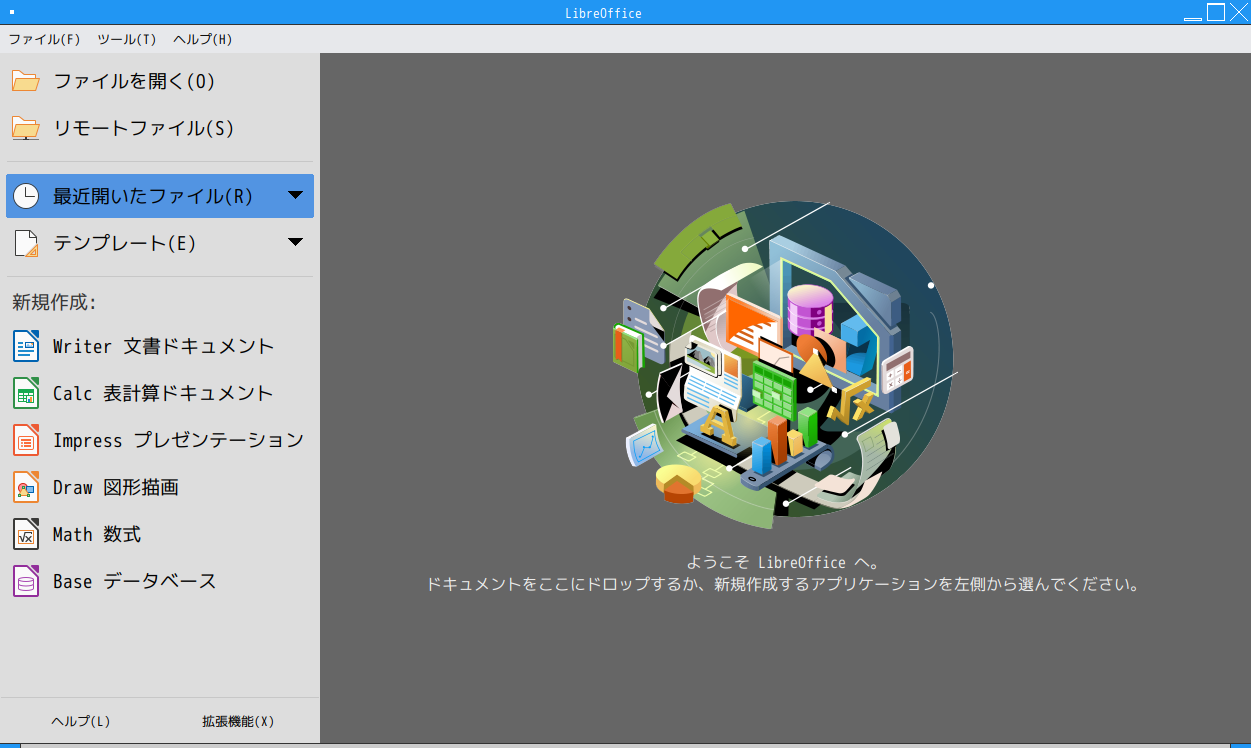This screenshot has height=748, width=1251.
Task: Click the Writer document icon
Action: (x=26, y=346)
